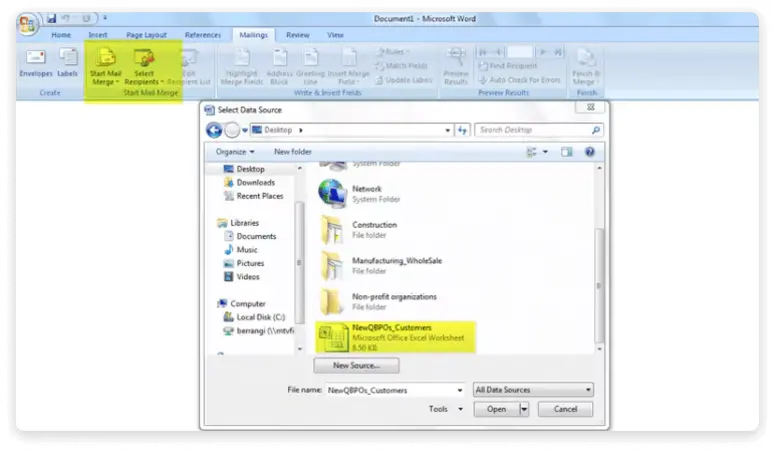Switch to the Page Layout tab
Viewport: 775px width, 451px height.
click(x=146, y=35)
